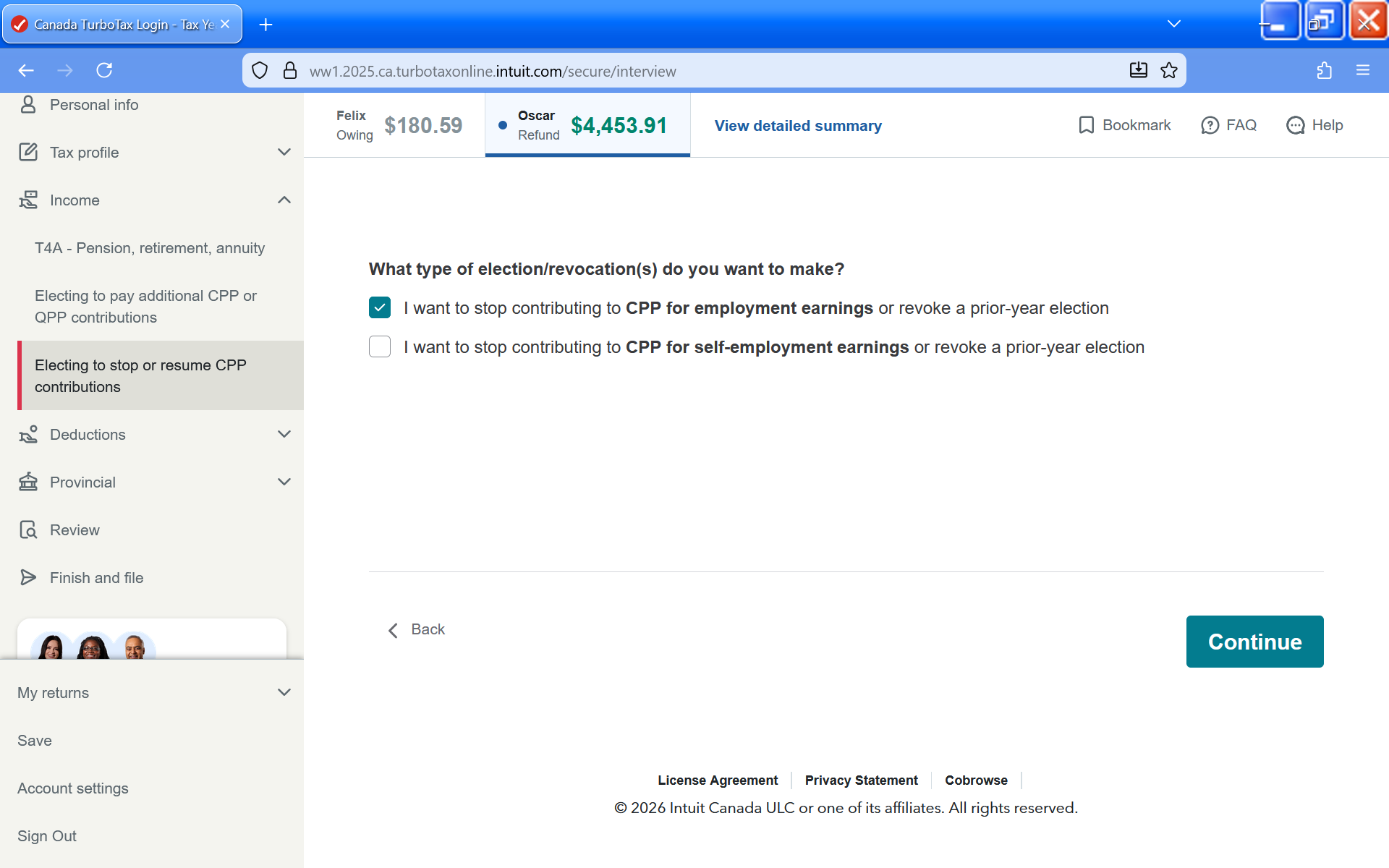Bookmark page with the star icon
This screenshot has width=1389, height=868.
[x=1169, y=70]
